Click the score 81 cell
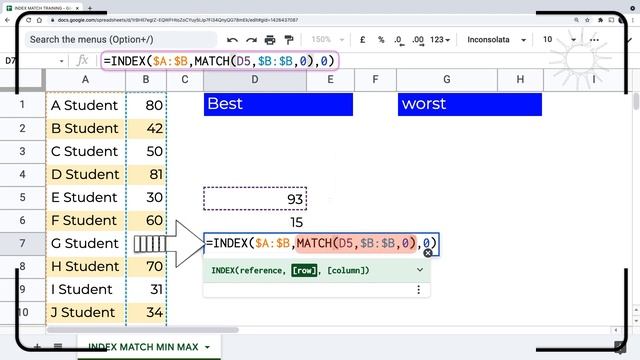The width and height of the screenshot is (640, 360). 146,174
